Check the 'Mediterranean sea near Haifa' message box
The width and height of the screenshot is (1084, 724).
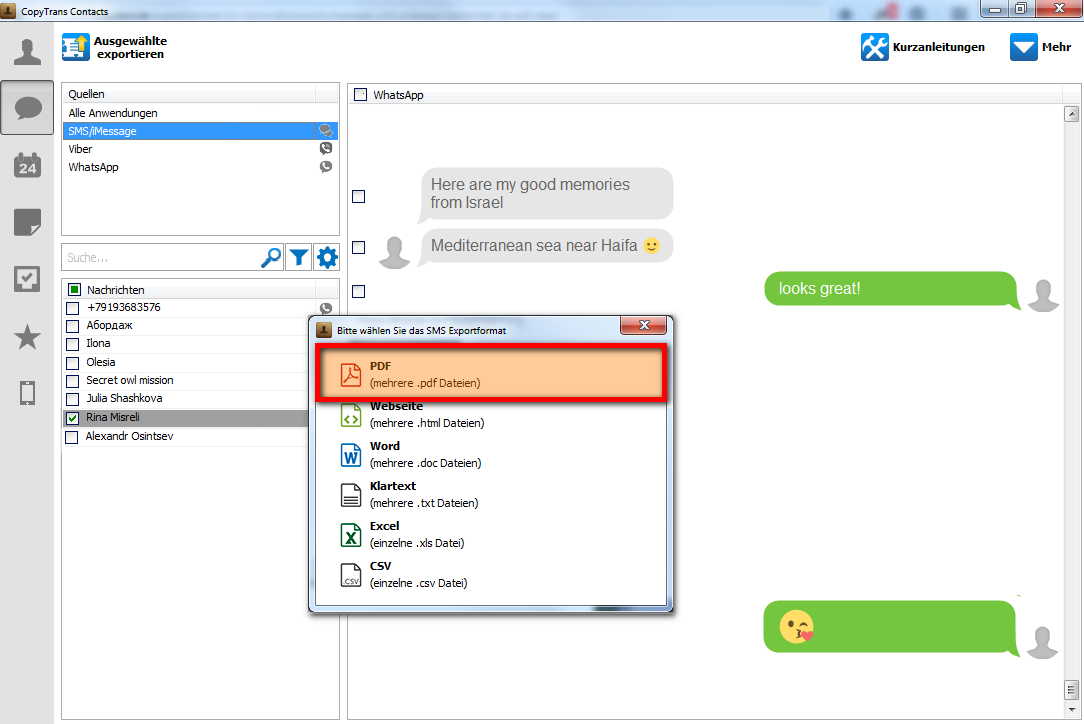pyautogui.click(x=358, y=247)
